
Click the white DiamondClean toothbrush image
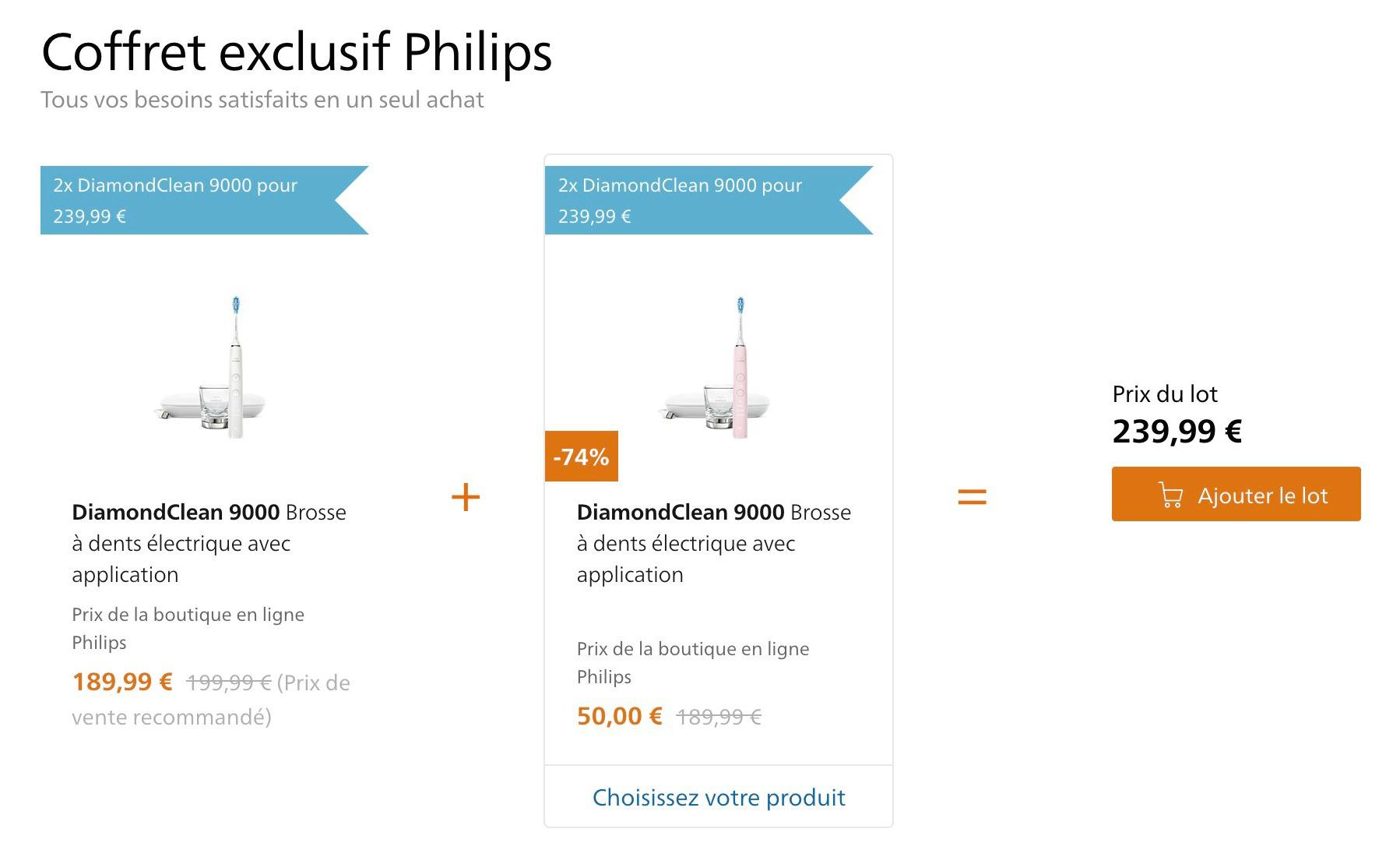pos(211,367)
